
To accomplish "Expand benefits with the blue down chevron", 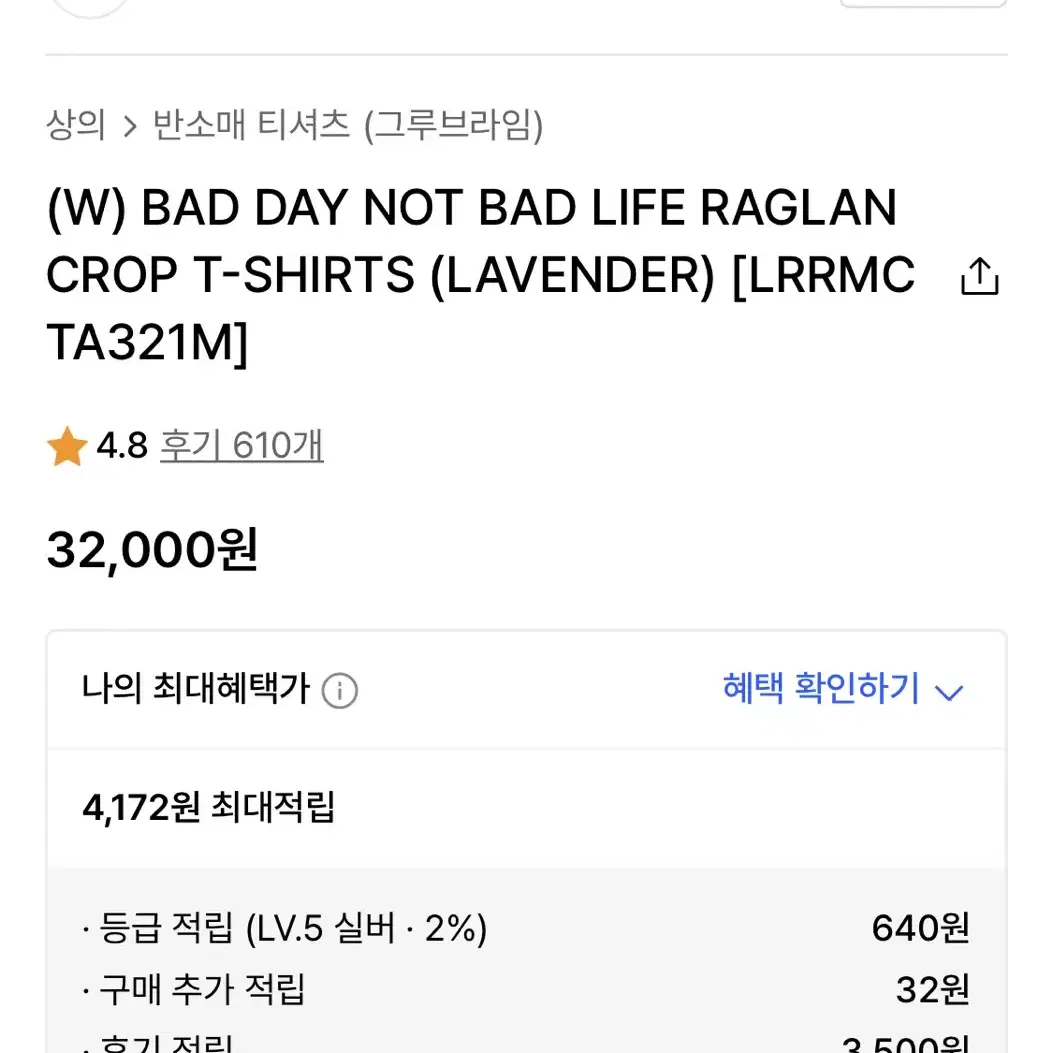I will point(950,692).
